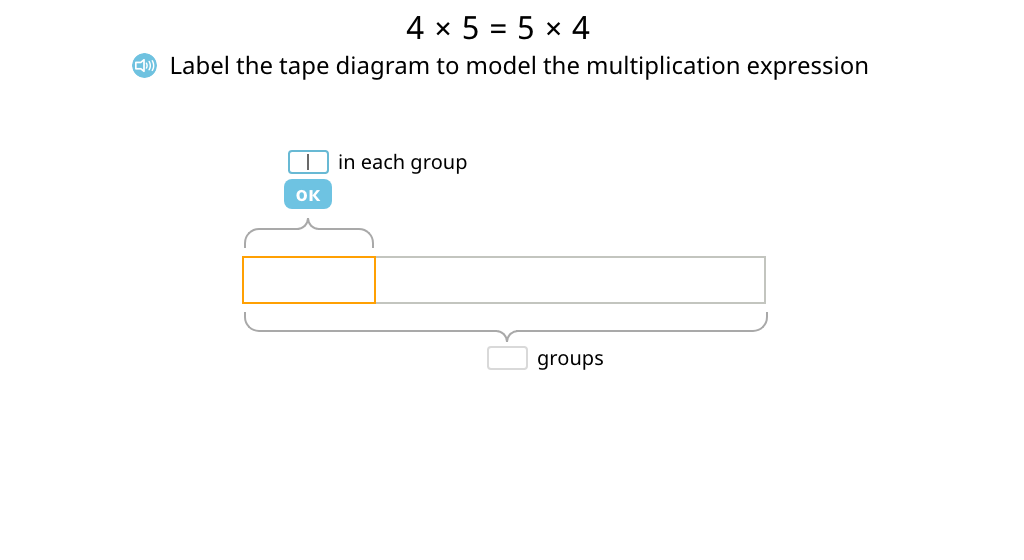Click the first 5 in the equation
This screenshot has width=1024, height=560.
(x=470, y=28)
